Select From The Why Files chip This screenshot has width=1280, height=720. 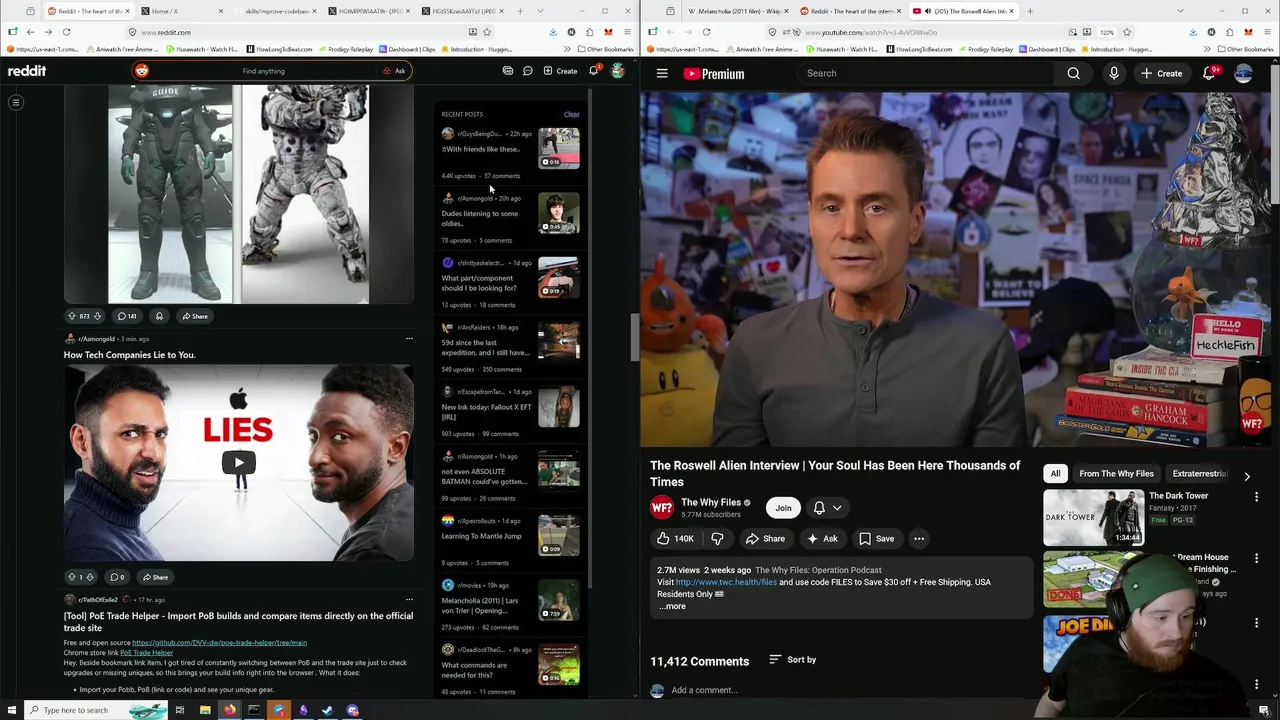point(1116,474)
